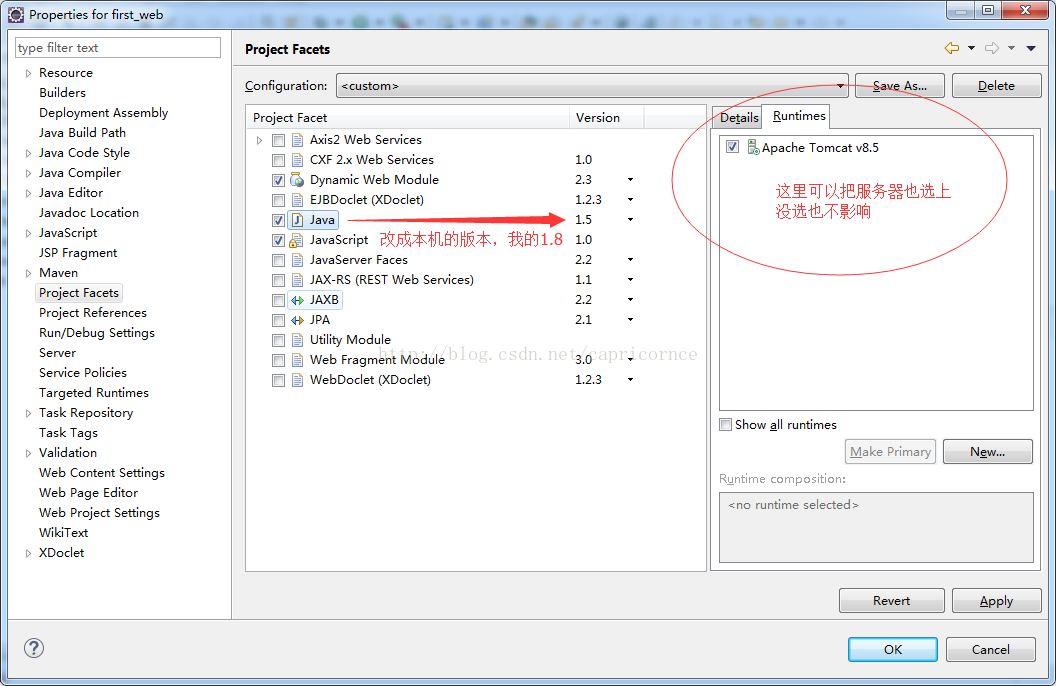
Task: Click the Cancel button
Action: point(990,650)
